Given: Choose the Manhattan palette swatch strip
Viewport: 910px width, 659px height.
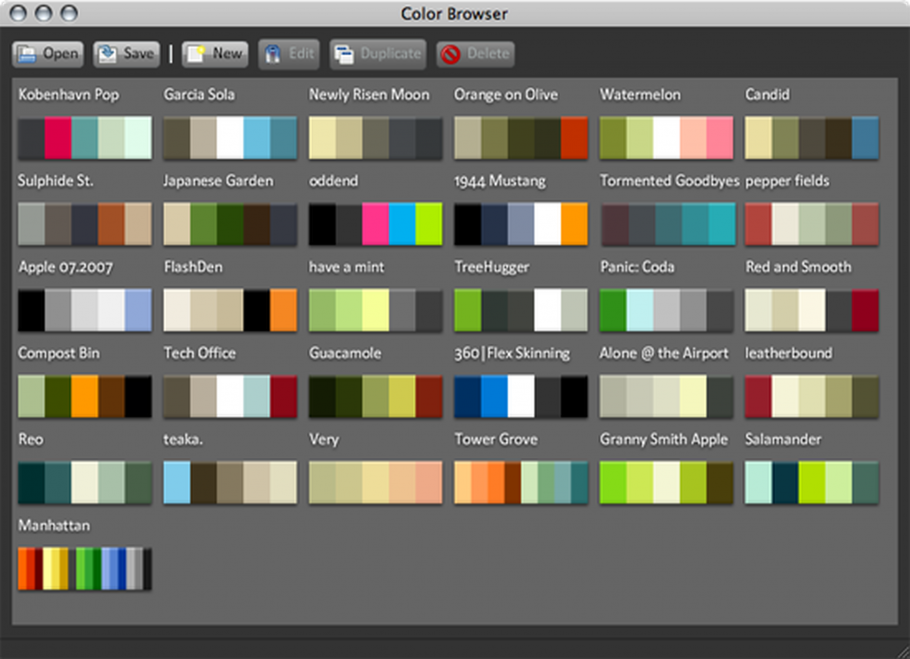Looking at the screenshot, I should click(84, 568).
